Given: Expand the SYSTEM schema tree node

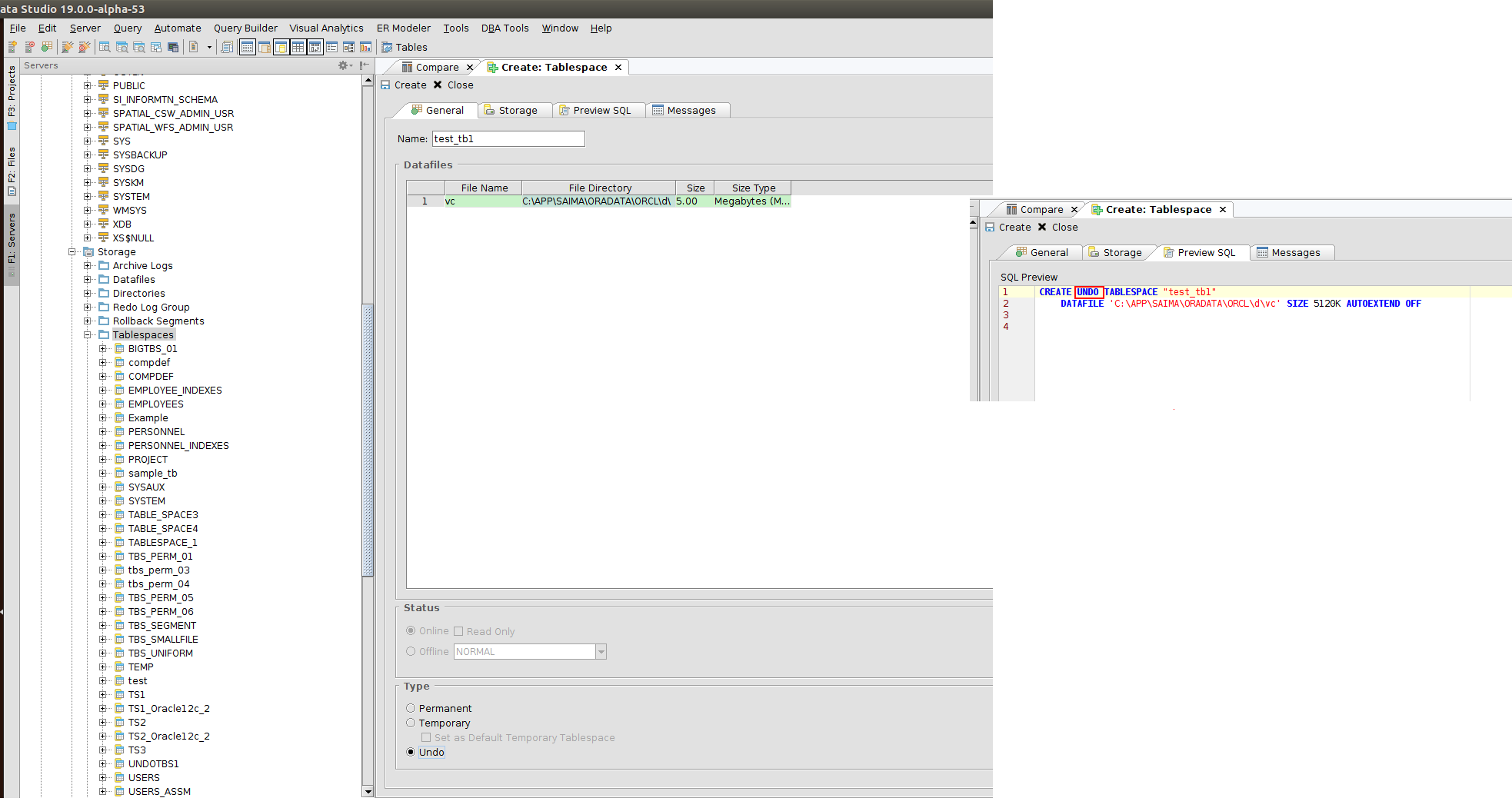Looking at the screenshot, I should [x=88, y=197].
